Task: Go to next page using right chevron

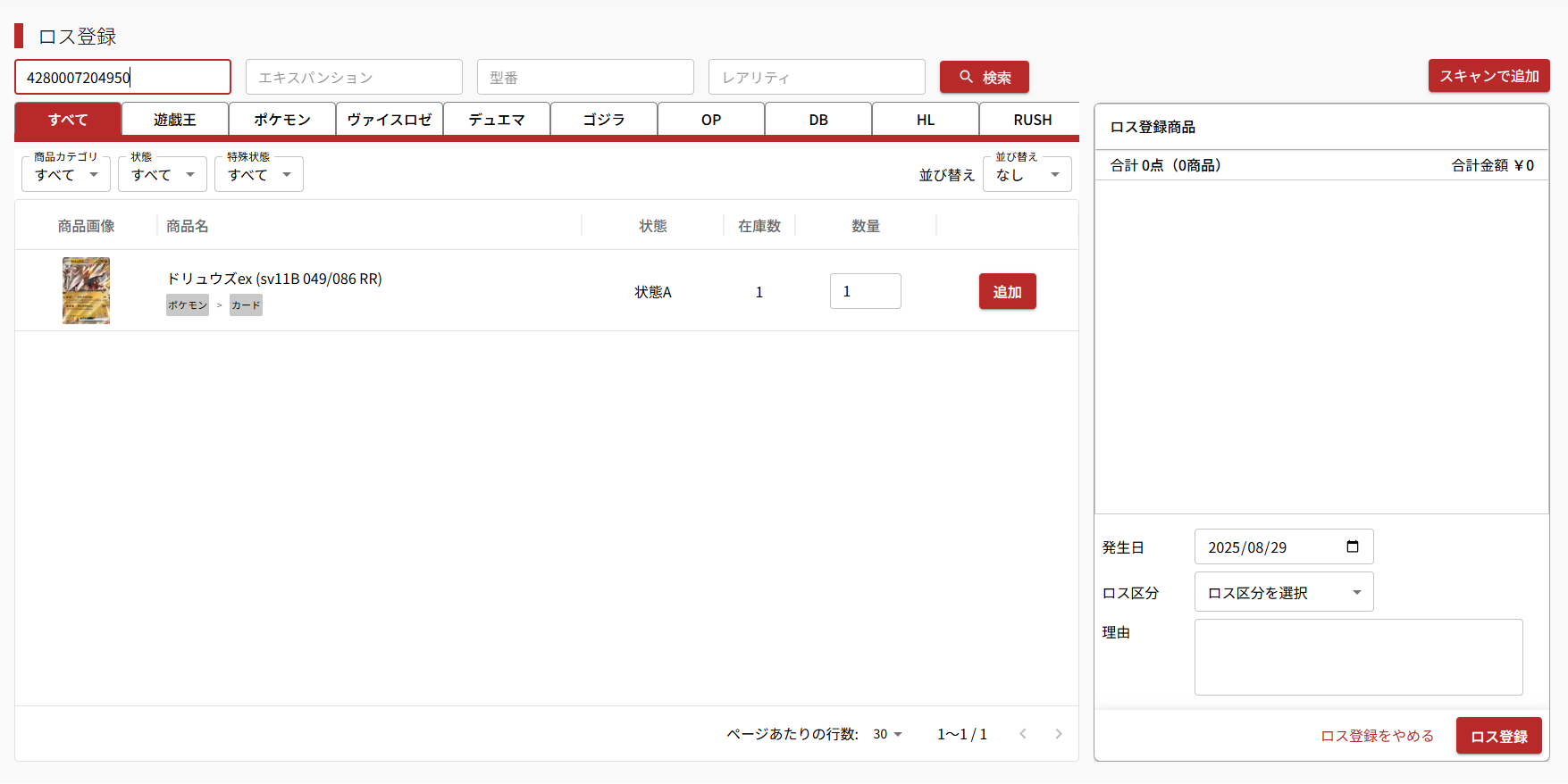Action: (x=1059, y=734)
